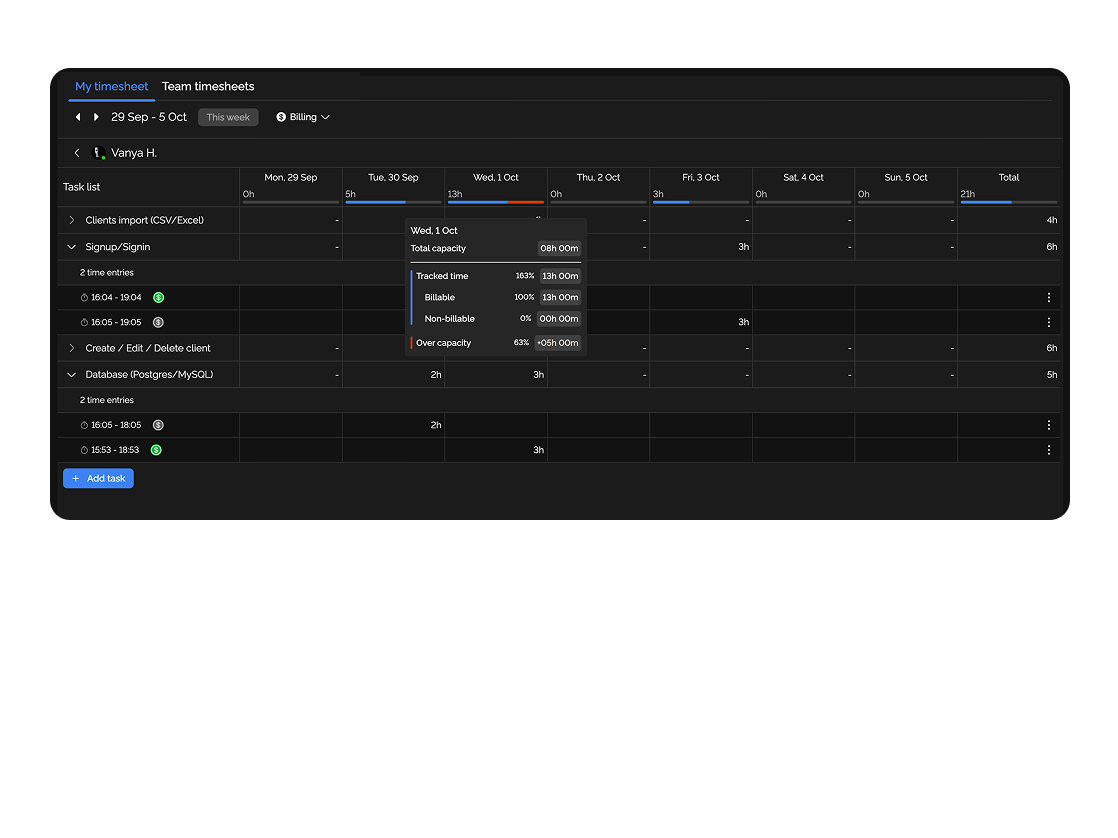The width and height of the screenshot is (1118, 838).
Task: Open three-dot menu for 16:05 - 19:05 entry
Action: (x=1048, y=322)
